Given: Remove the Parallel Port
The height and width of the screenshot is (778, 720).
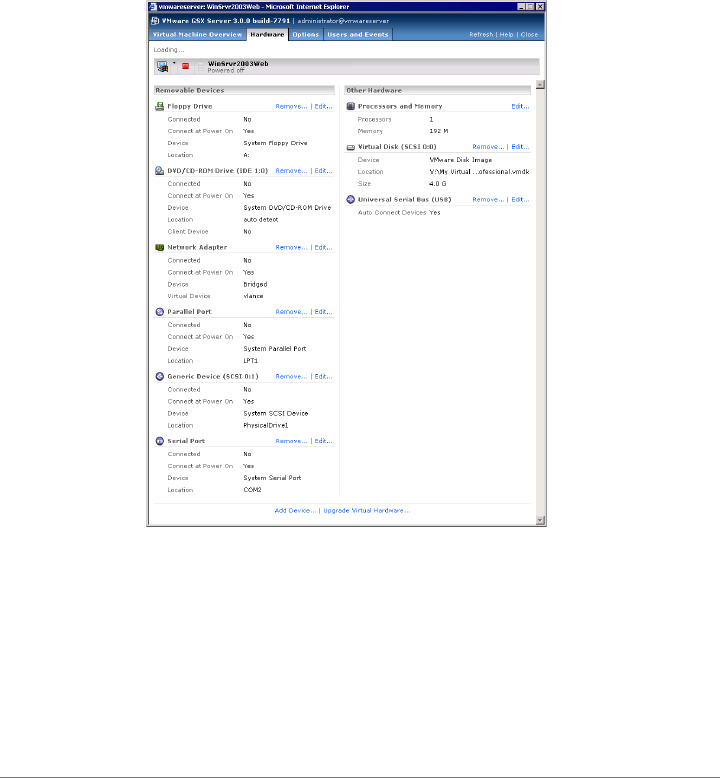Looking at the screenshot, I should point(291,312).
